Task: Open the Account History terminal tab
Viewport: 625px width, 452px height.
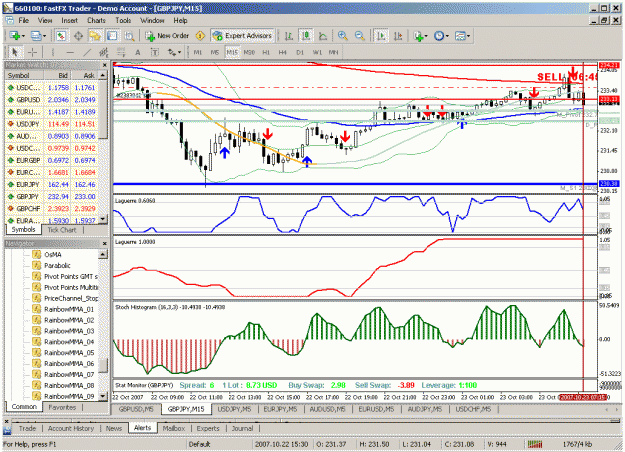Action: click(x=71, y=428)
